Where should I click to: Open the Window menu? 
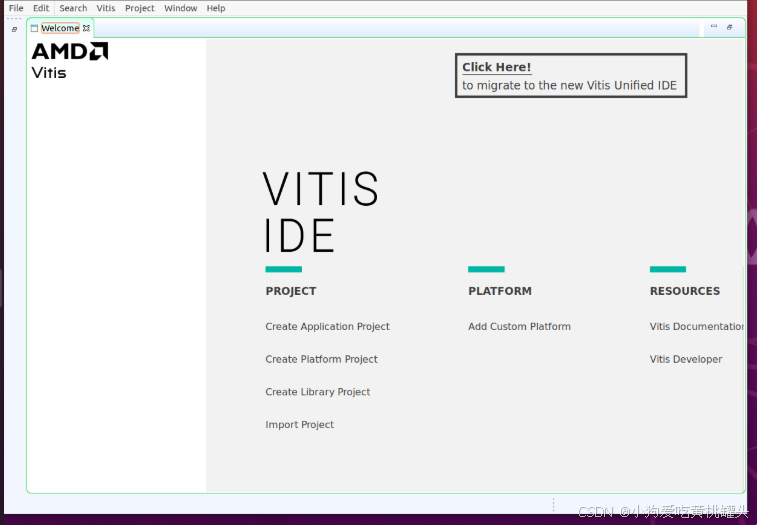pos(181,8)
